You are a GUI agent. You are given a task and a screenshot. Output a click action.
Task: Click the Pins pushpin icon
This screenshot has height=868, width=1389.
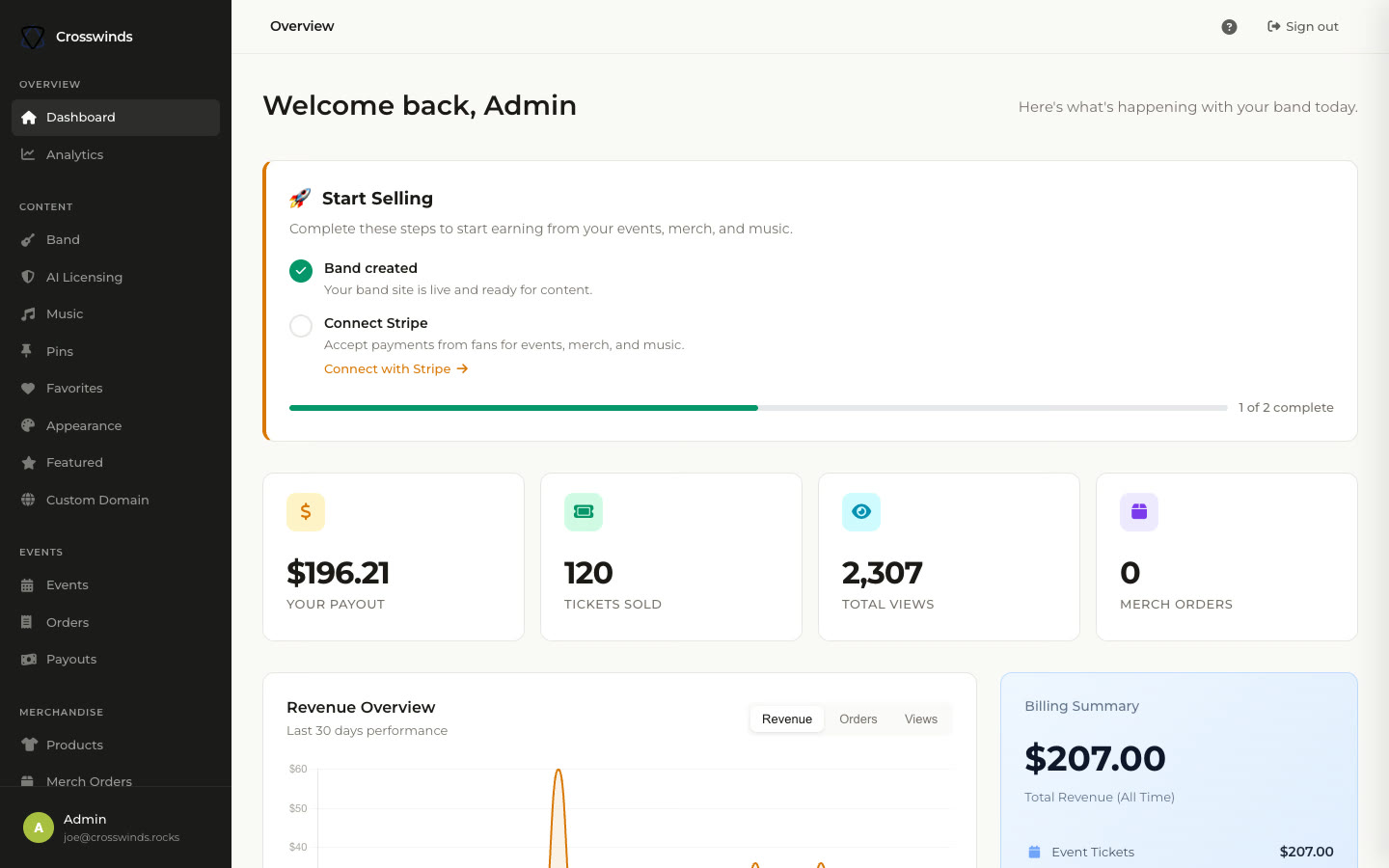tap(28, 351)
